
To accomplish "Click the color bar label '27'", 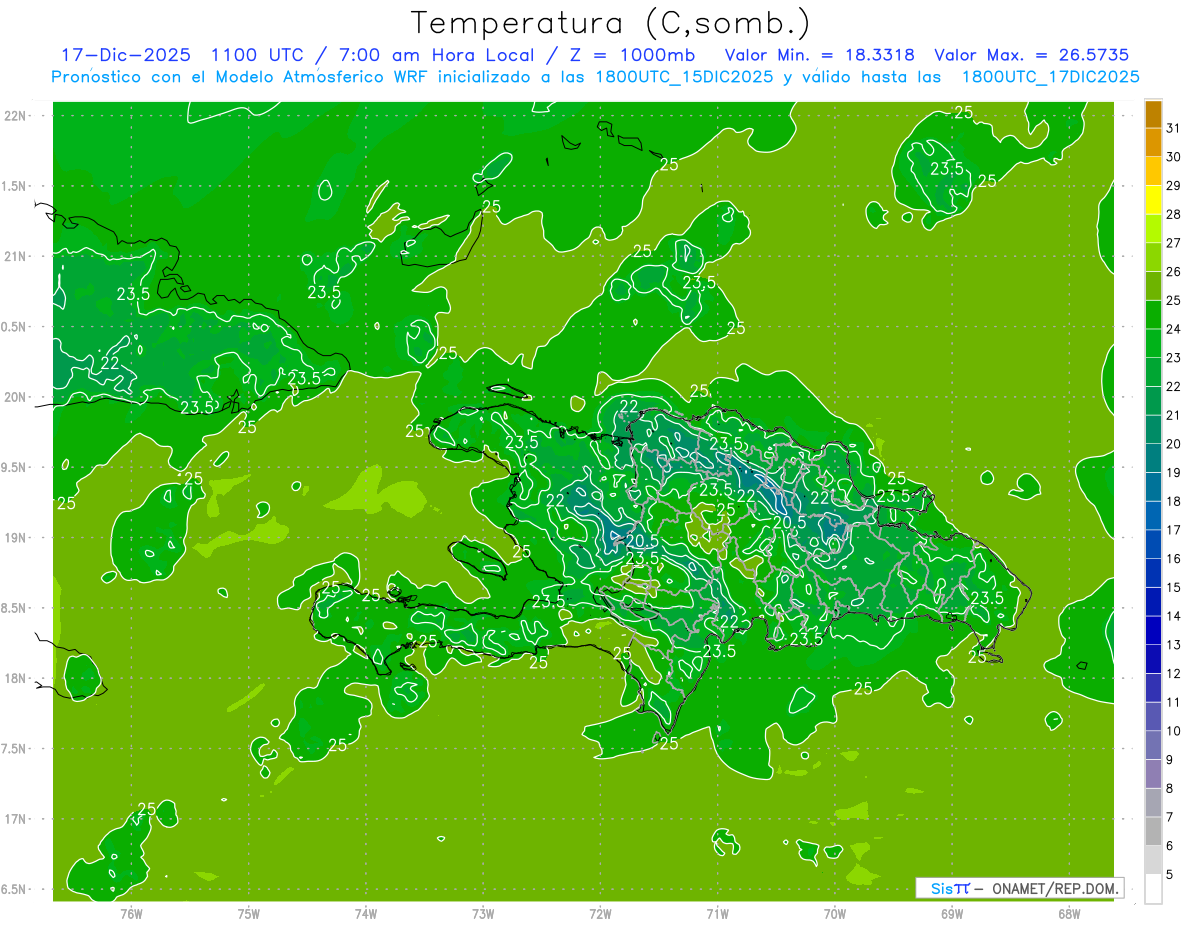I will tap(1174, 243).
